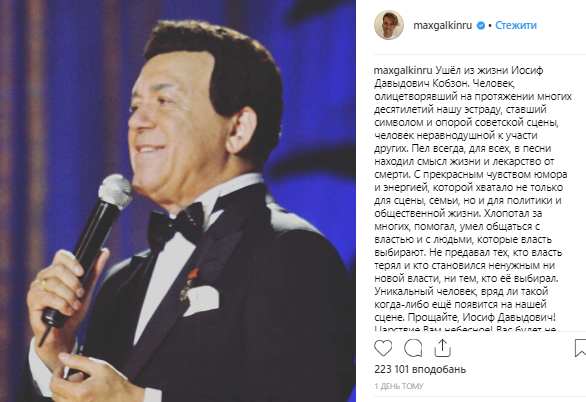The image size is (586, 402).
Task: Click the black bow tie in the photo
Action: (176, 225)
